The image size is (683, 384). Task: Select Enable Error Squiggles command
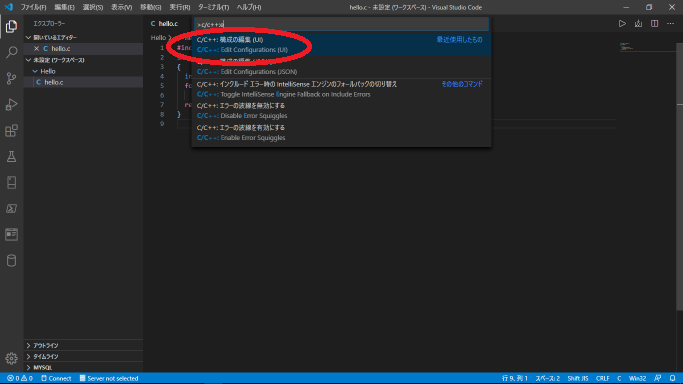point(342,132)
